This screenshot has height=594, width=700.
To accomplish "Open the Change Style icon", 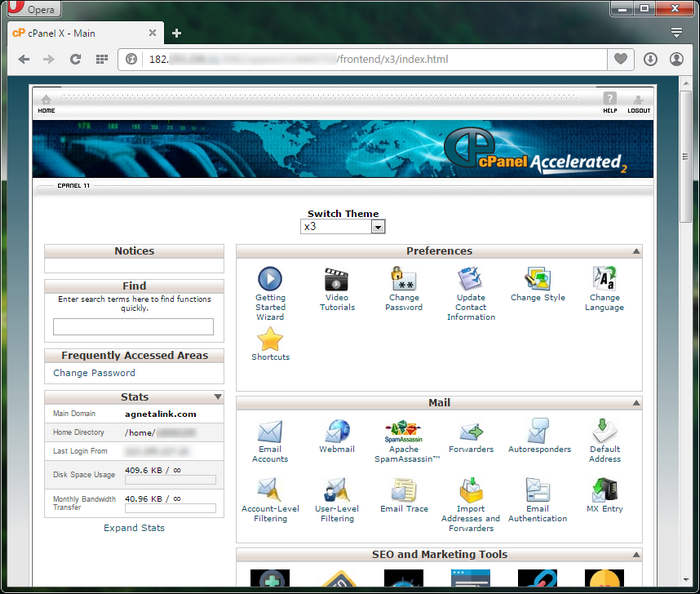I will [538, 278].
